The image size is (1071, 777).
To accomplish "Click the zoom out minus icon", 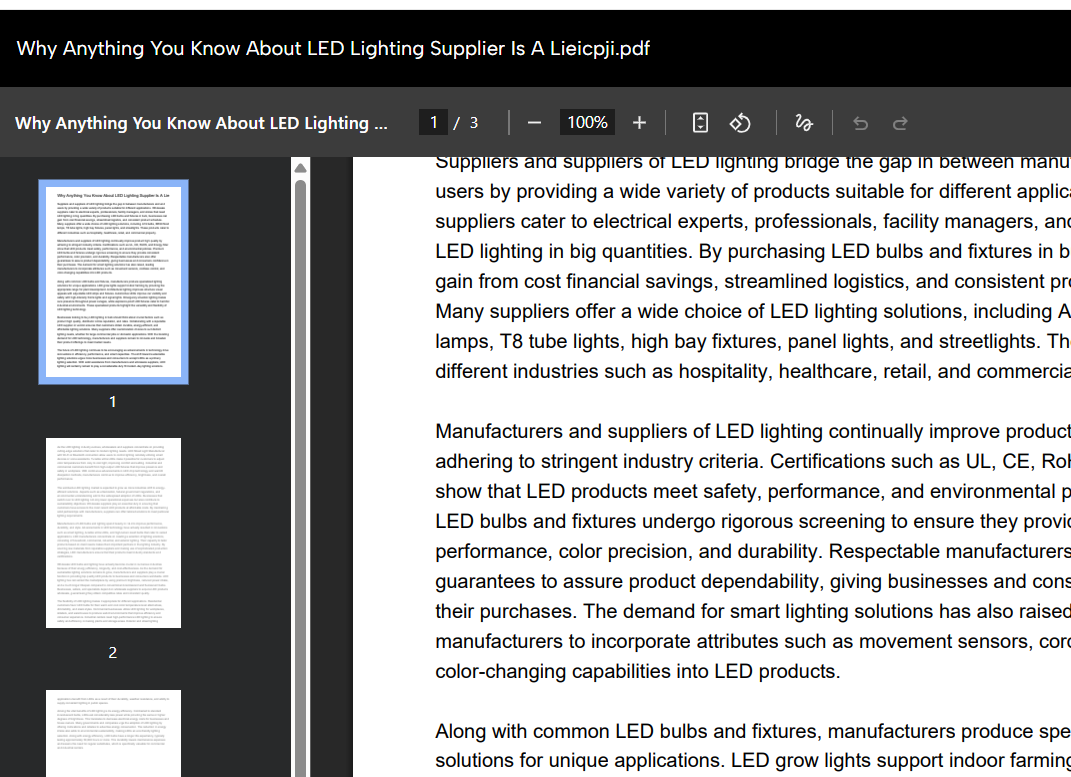I will tap(534, 123).
